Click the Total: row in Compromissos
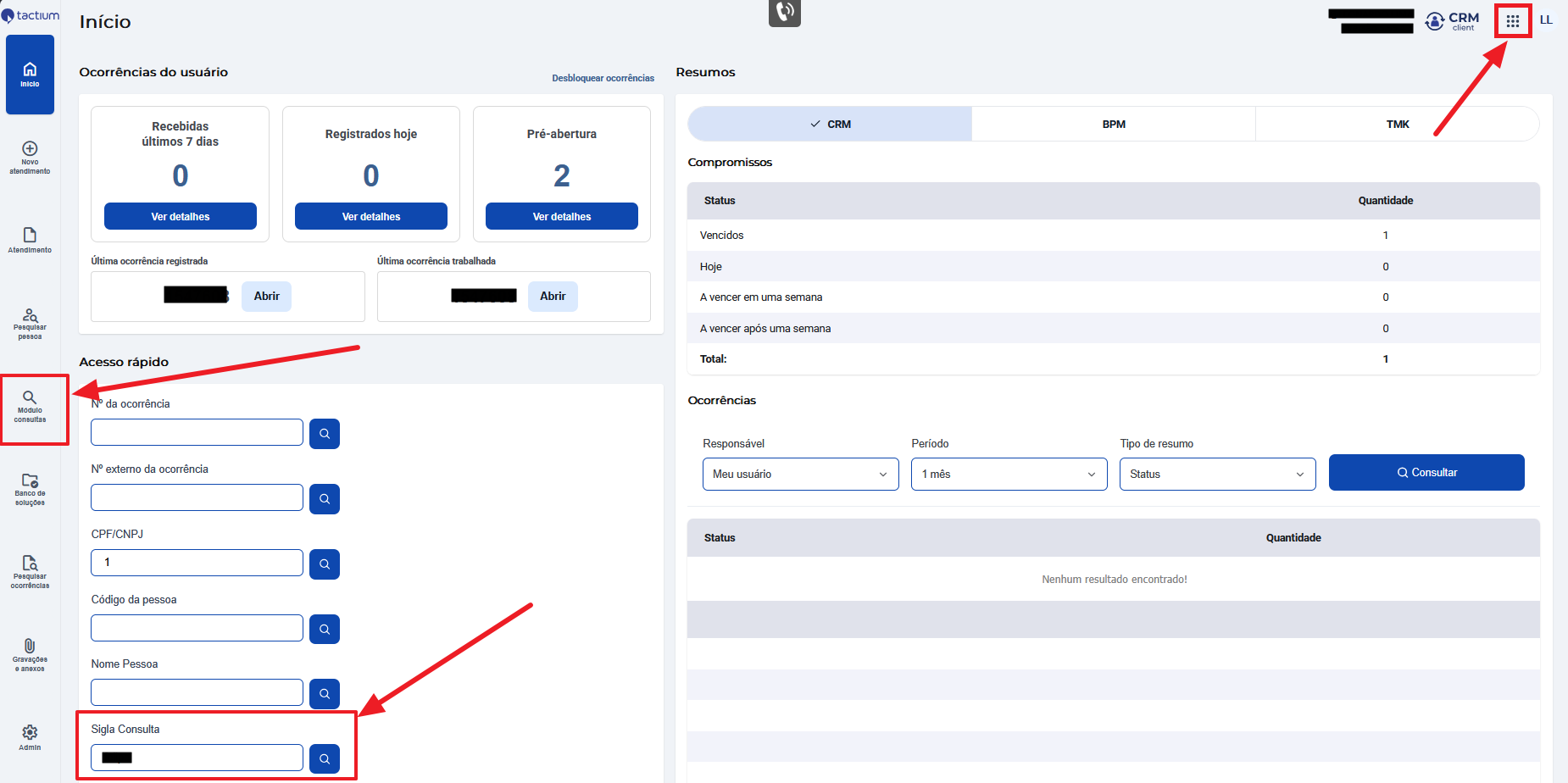This screenshot has height=783, width=1568. [1114, 359]
